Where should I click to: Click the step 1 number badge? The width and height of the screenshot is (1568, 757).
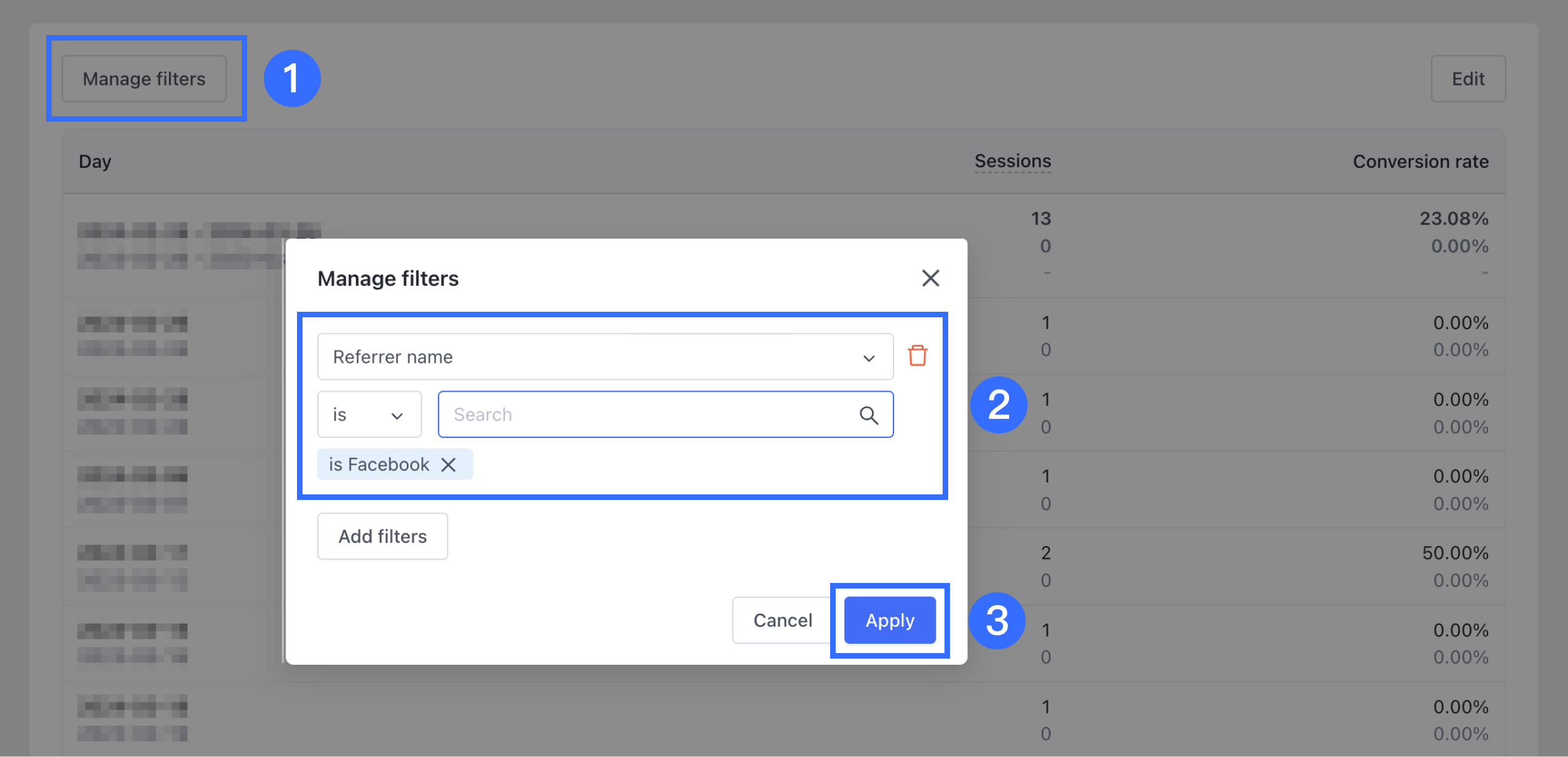[291, 78]
